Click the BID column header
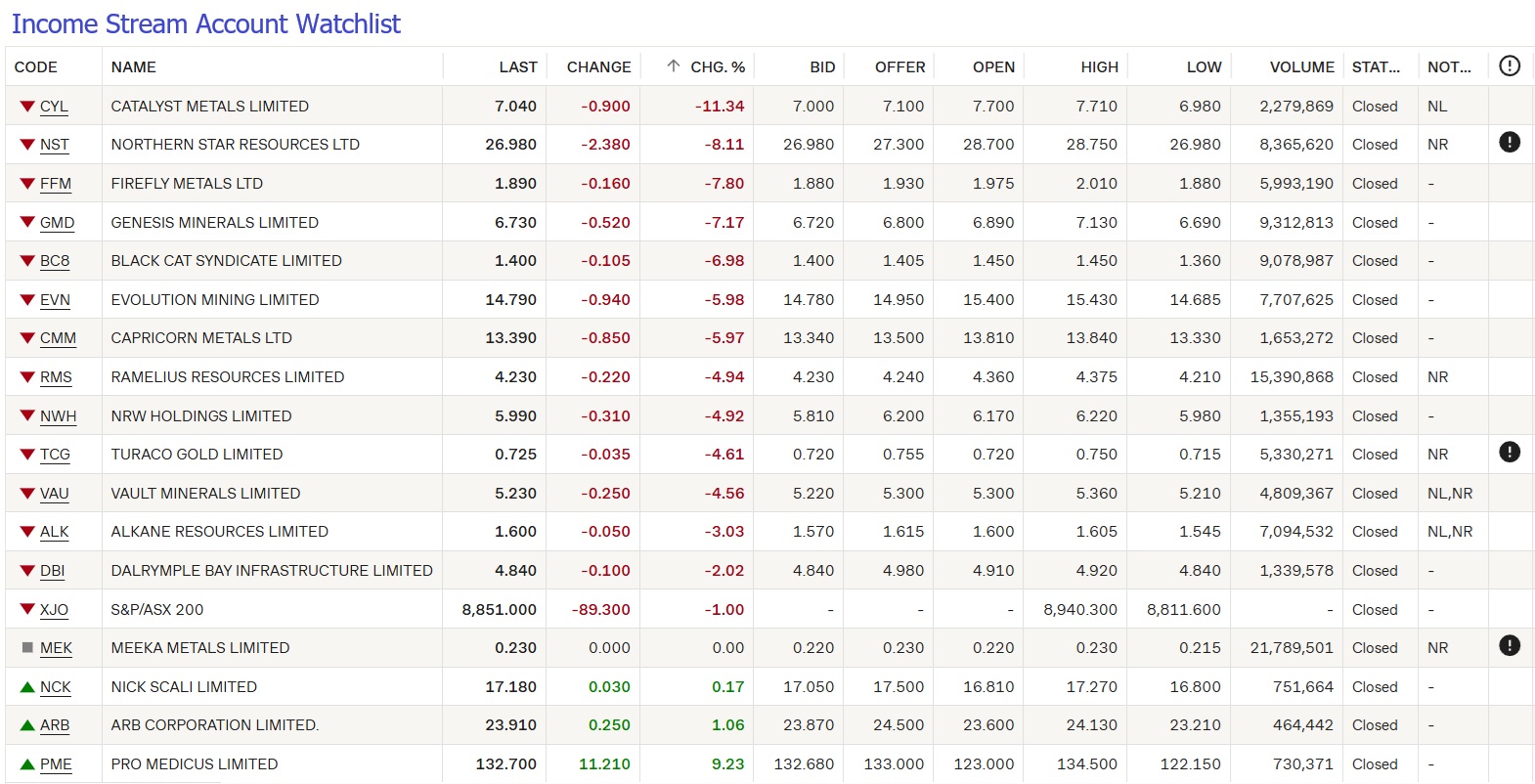 coord(822,67)
